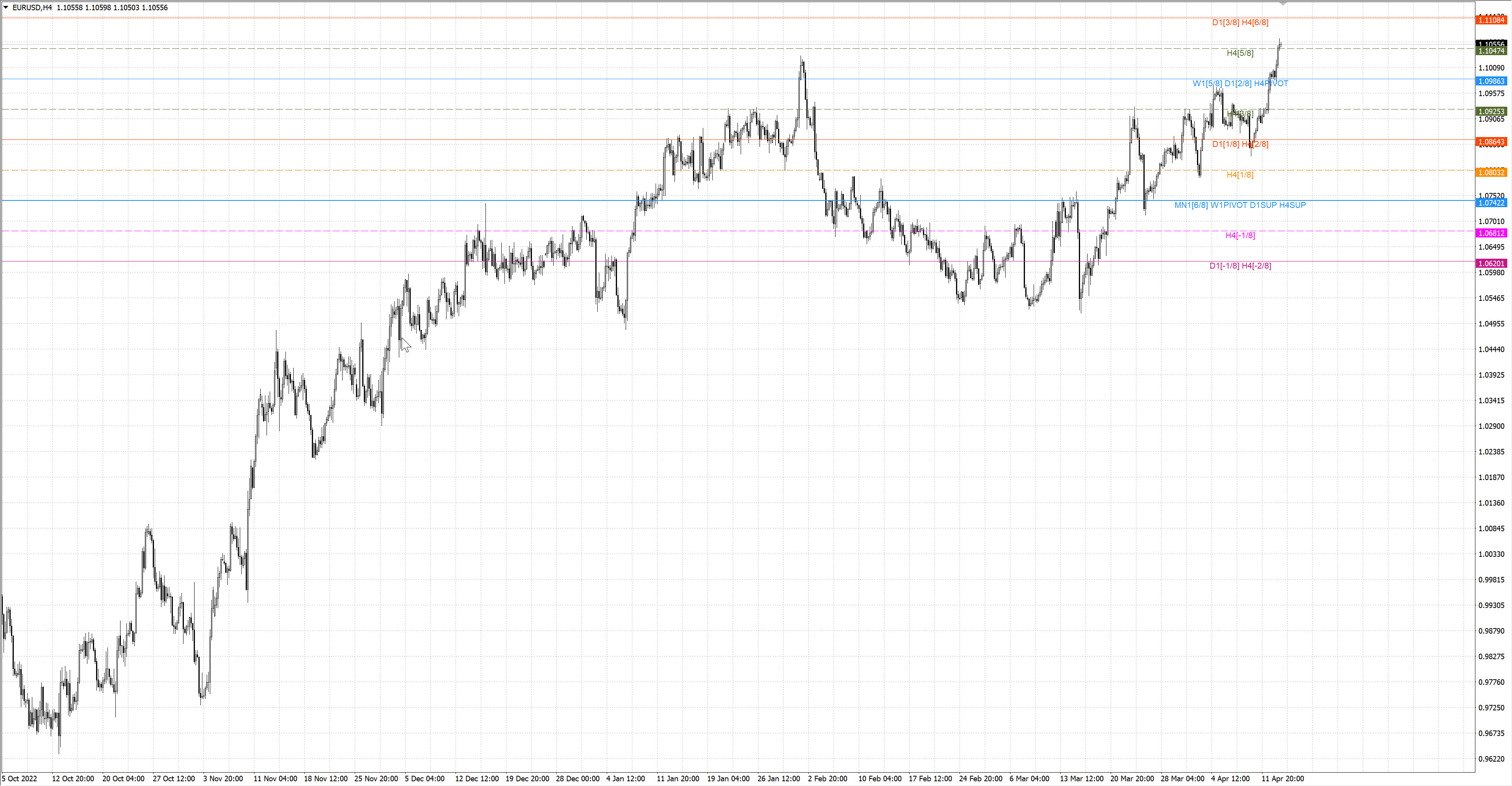Click the 0.99815 price scale value
Screen dimensions: 1512x786
[x=1492, y=579]
